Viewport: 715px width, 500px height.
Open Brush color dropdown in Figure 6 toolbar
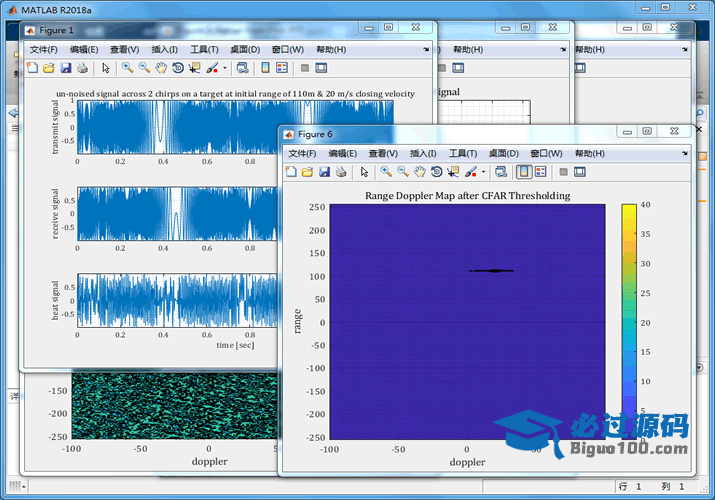point(483,172)
